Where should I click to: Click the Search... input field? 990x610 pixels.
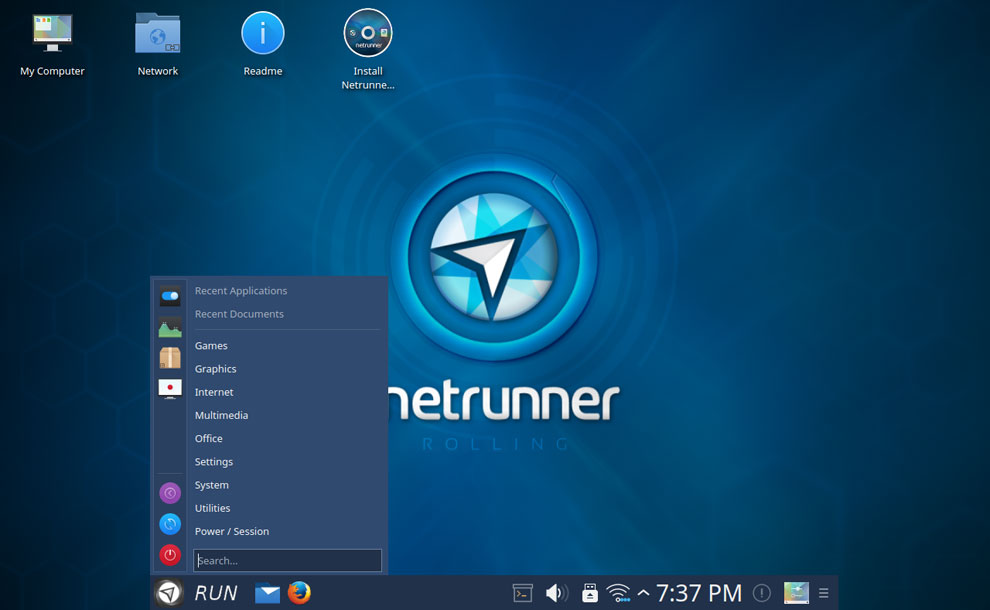click(287, 560)
